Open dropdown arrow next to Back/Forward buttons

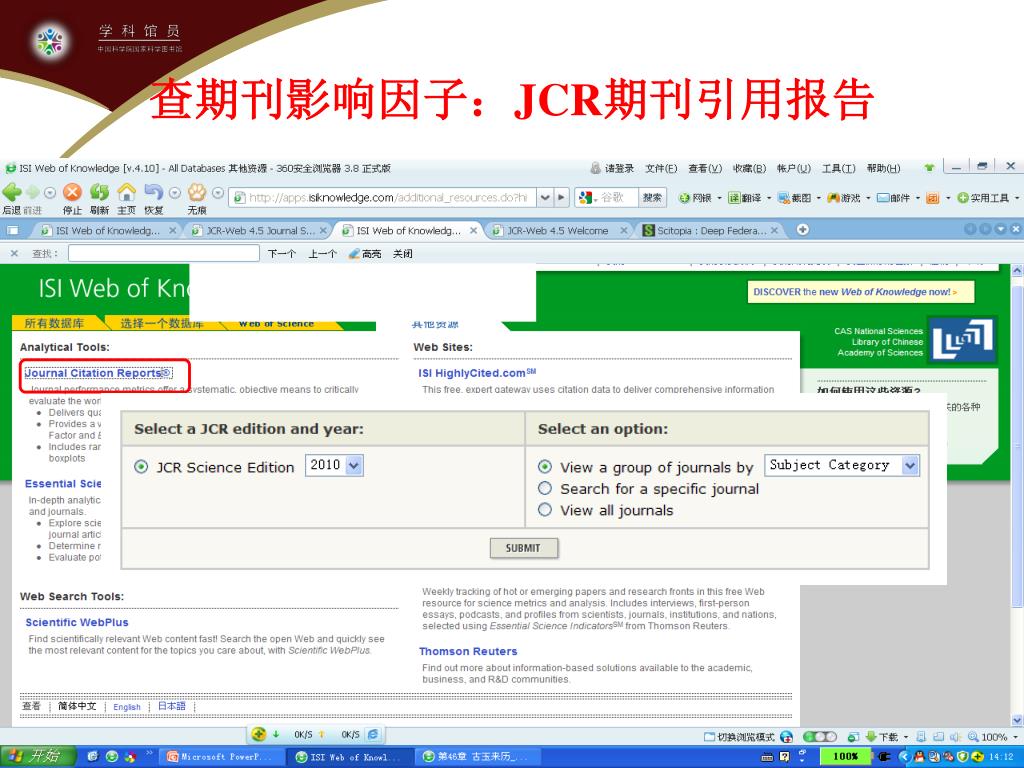click(x=50, y=193)
